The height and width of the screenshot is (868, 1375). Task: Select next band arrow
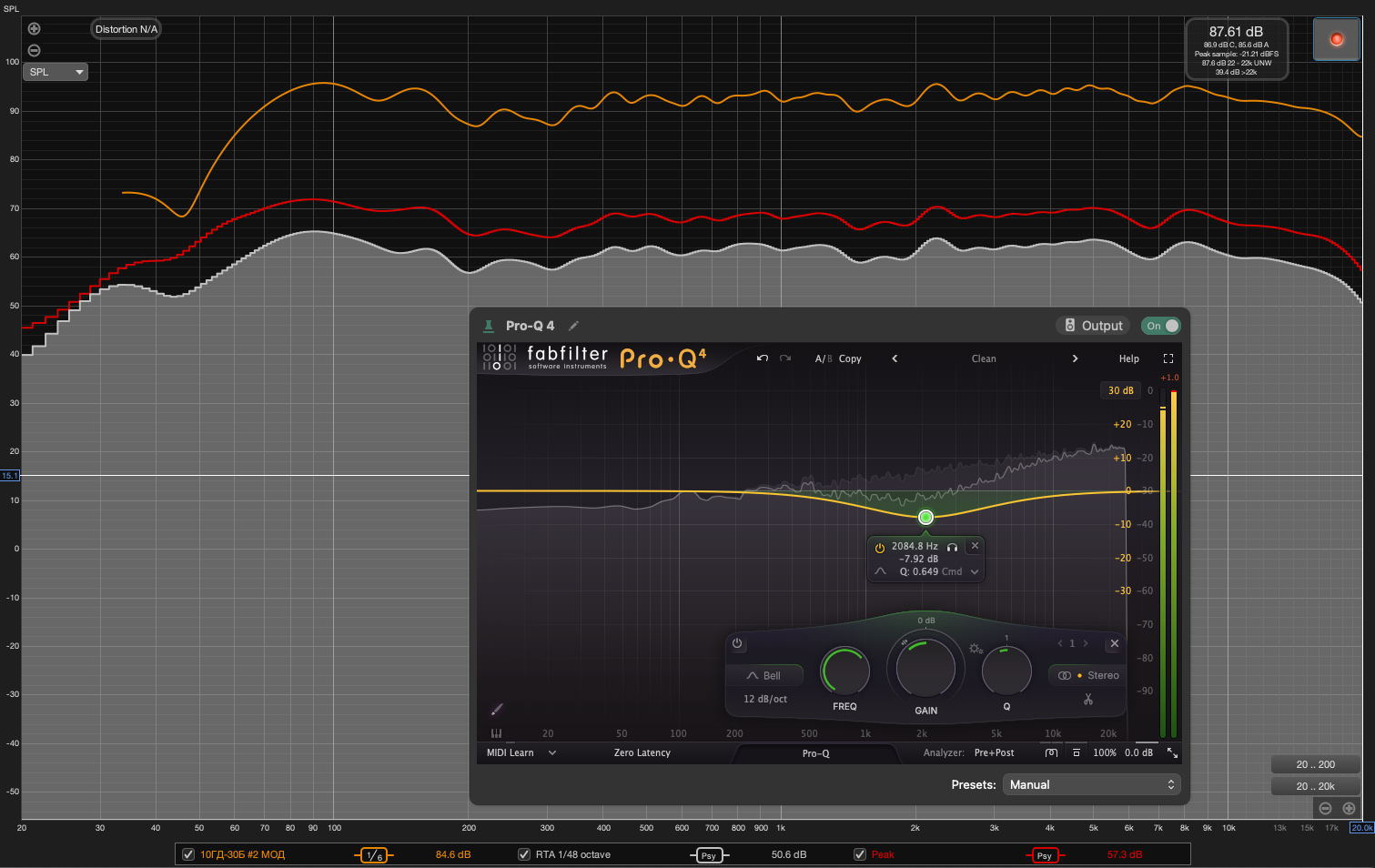[1086, 643]
